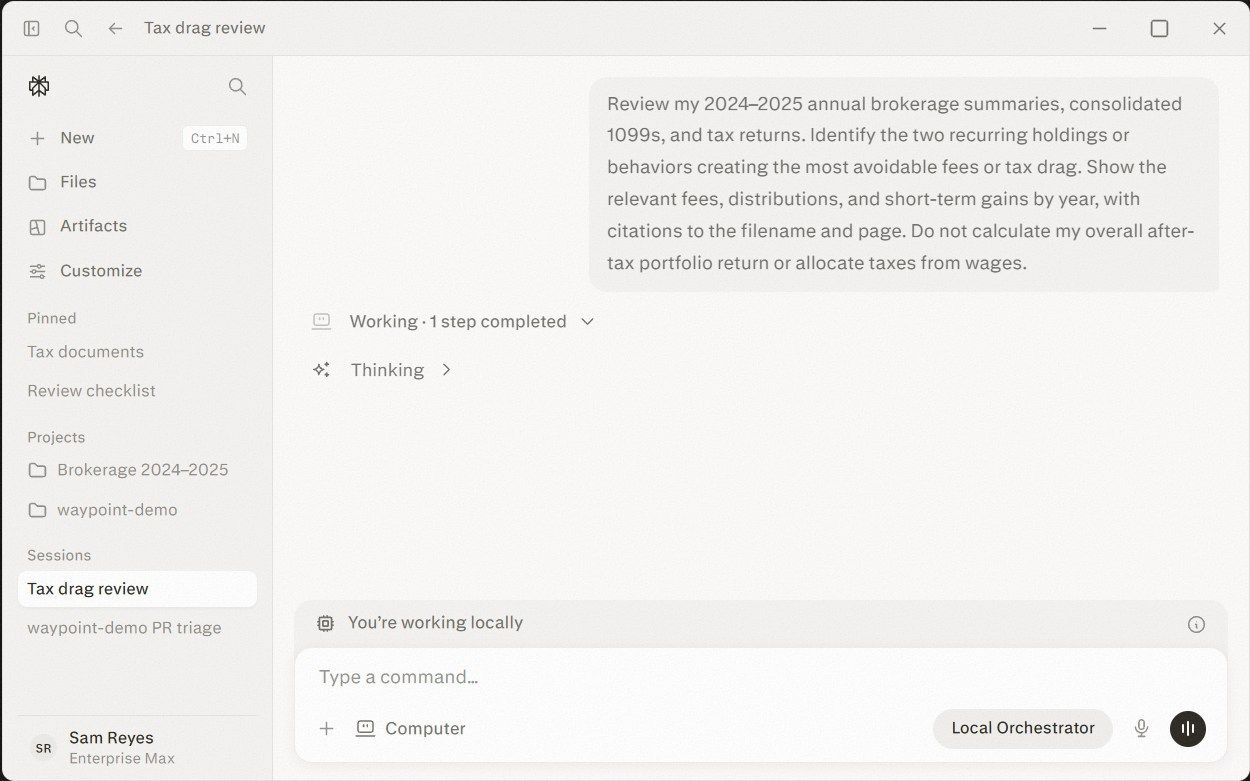Click the round audio waveform button

pos(1188,729)
